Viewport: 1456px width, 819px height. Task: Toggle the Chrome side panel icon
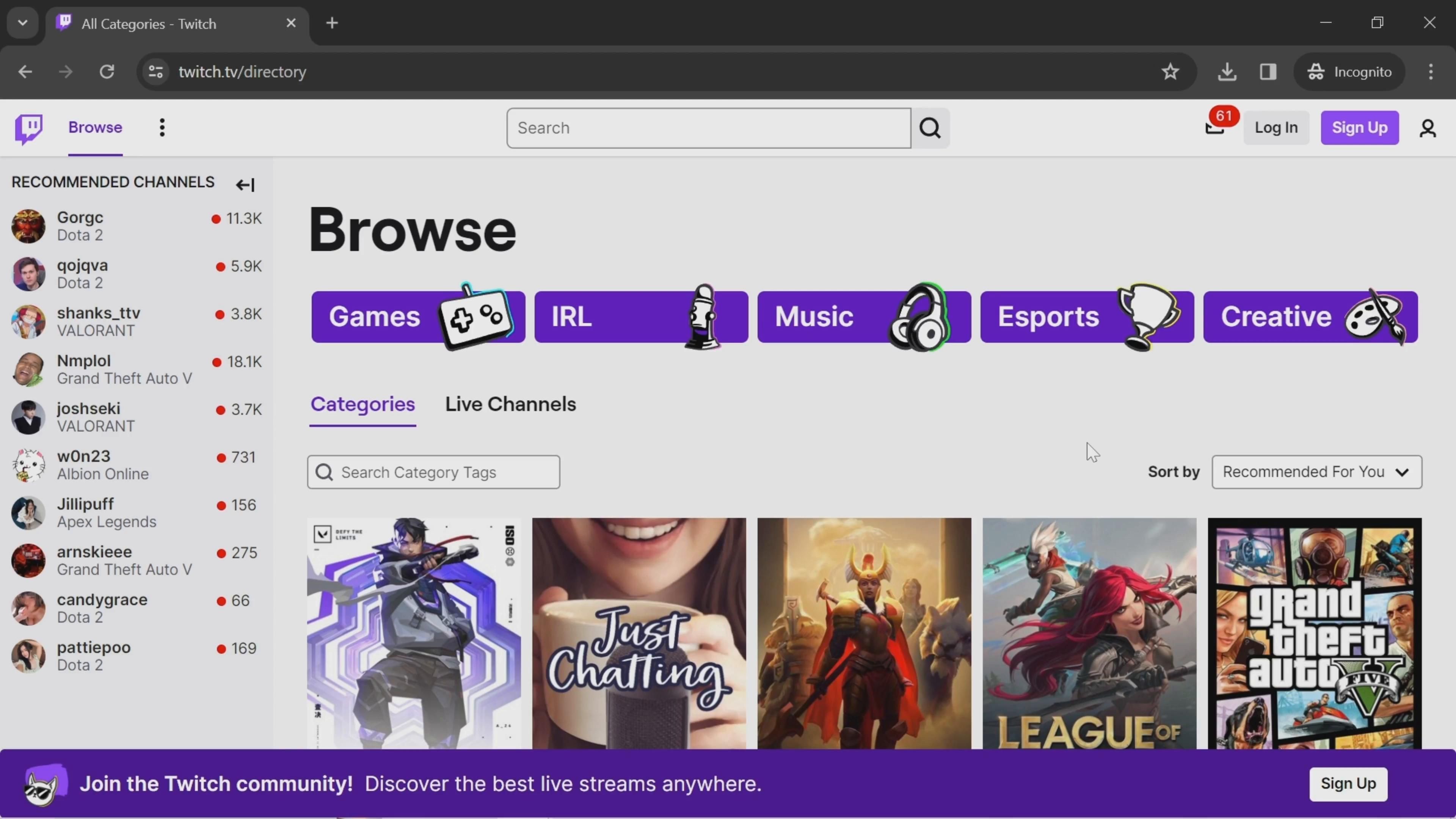[1268, 72]
